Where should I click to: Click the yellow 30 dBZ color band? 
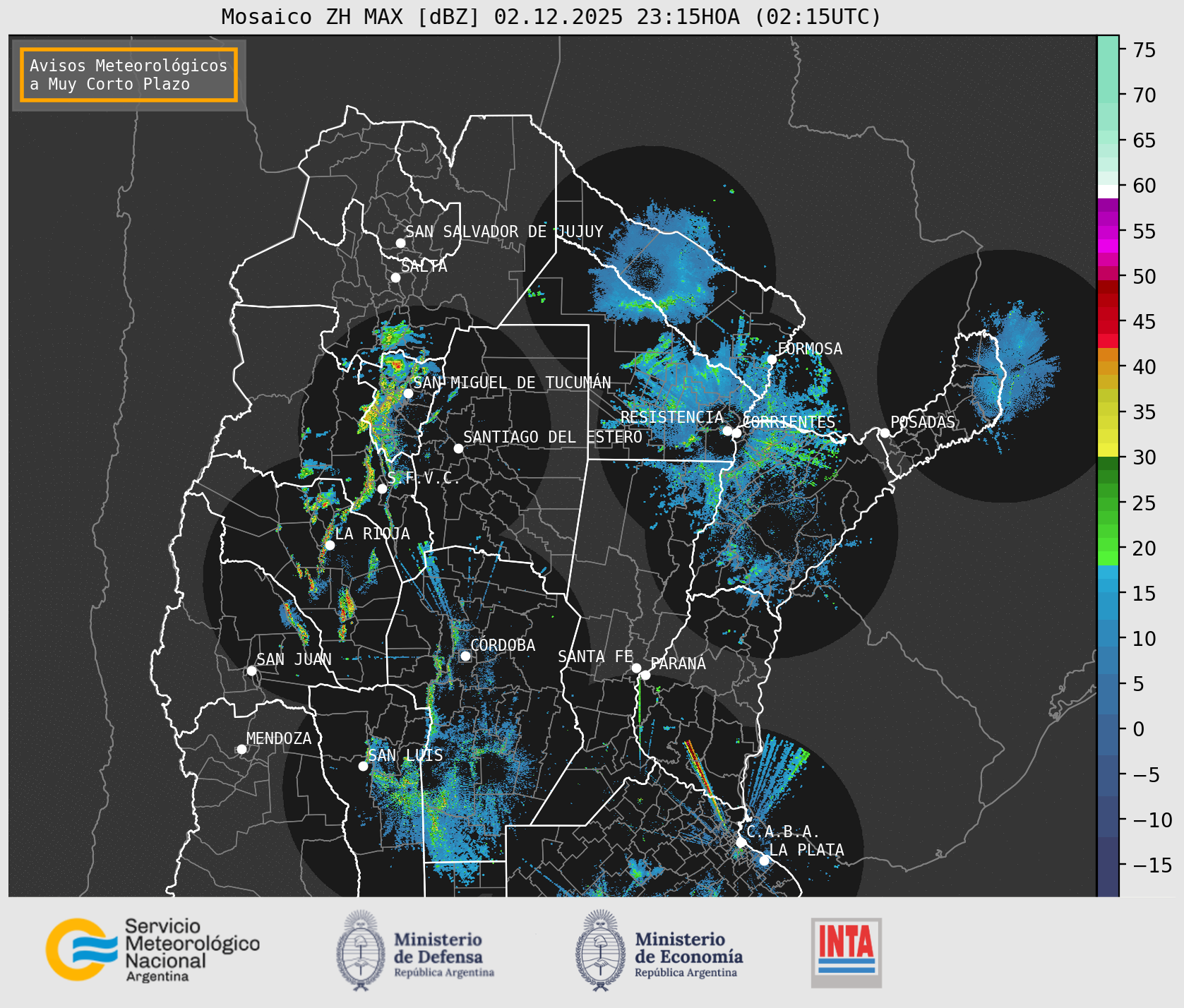tap(1108, 450)
